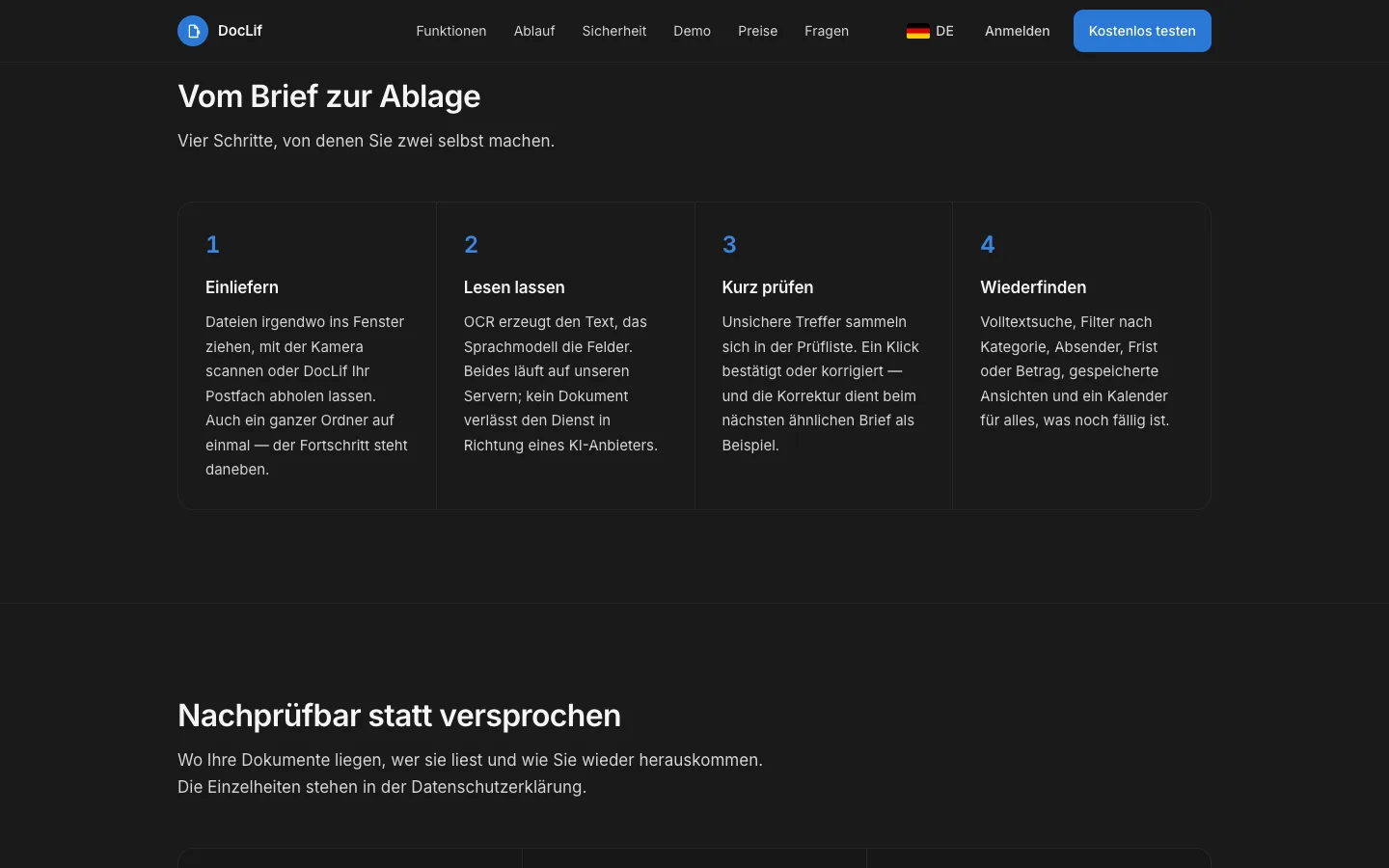Image resolution: width=1389 pixels, height=868 pixels.
Task: Click the step number 2
Action: point(471,245)
